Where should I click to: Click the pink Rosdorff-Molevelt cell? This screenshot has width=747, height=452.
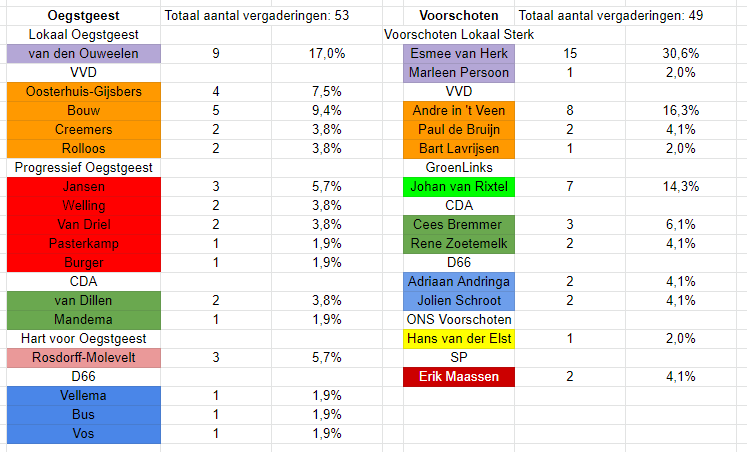tap(82, 357)
